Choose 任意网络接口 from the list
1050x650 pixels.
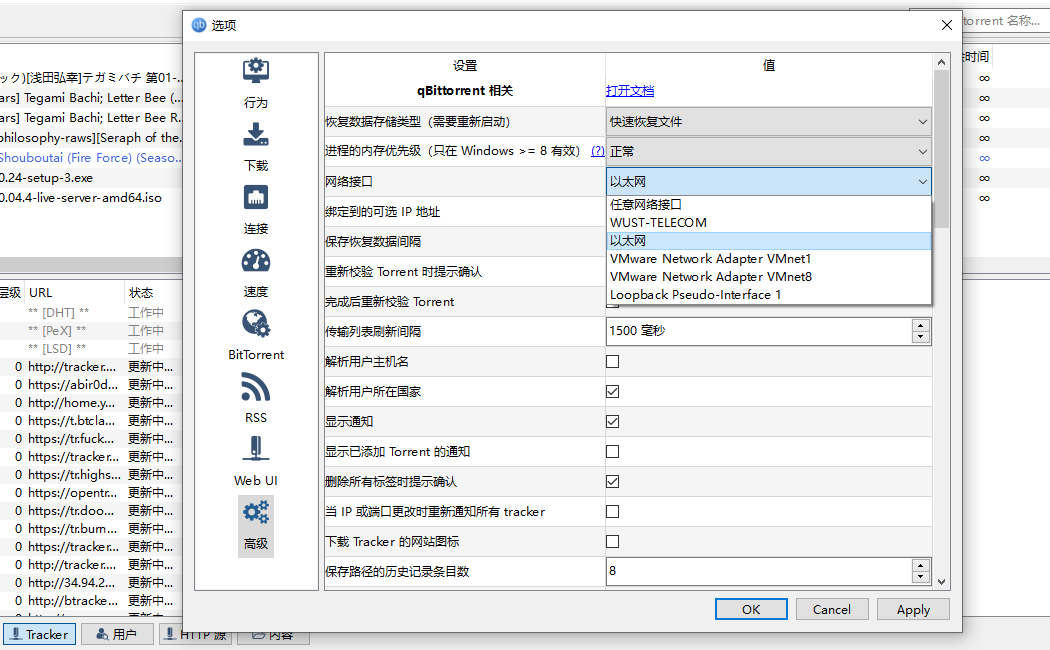(768, 205)
